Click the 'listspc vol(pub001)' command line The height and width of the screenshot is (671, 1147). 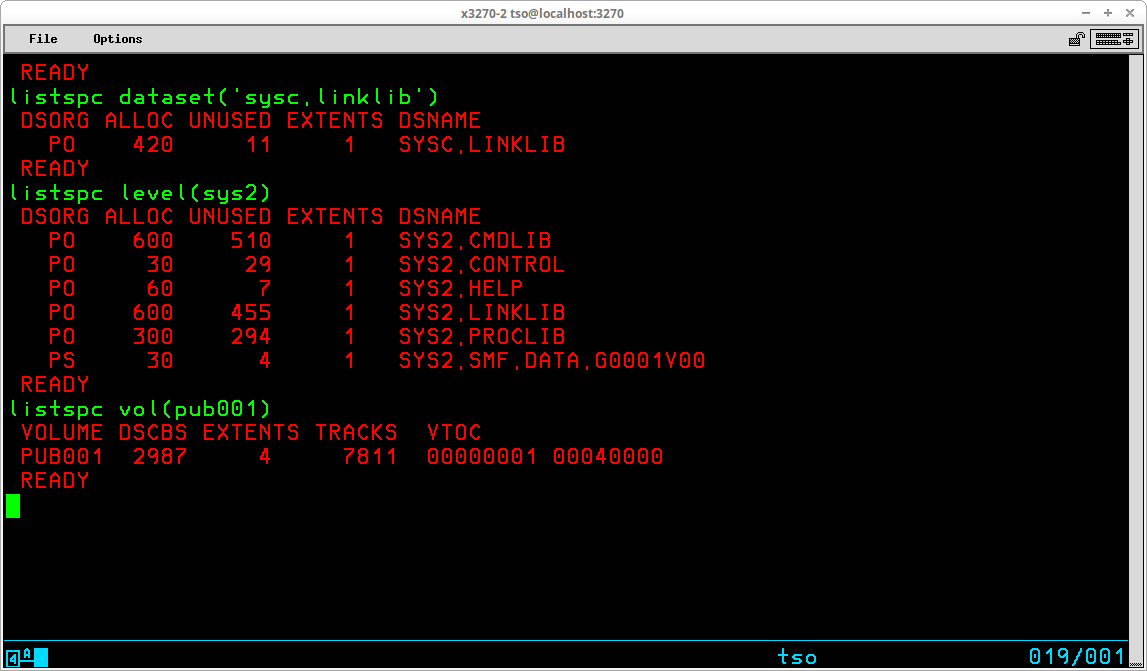coord(140,408)
